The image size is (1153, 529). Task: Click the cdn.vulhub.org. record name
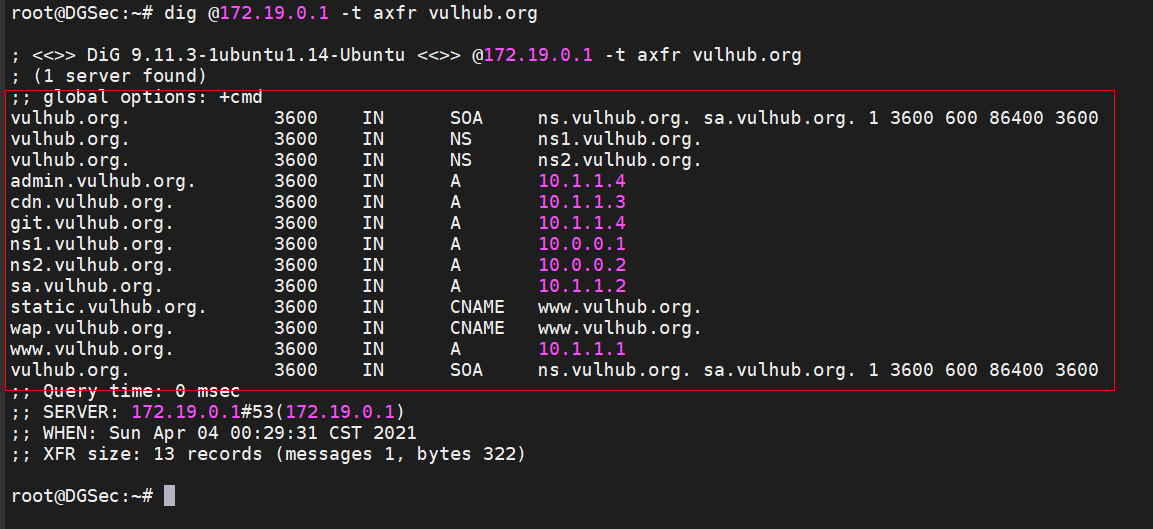click(92, 202)
